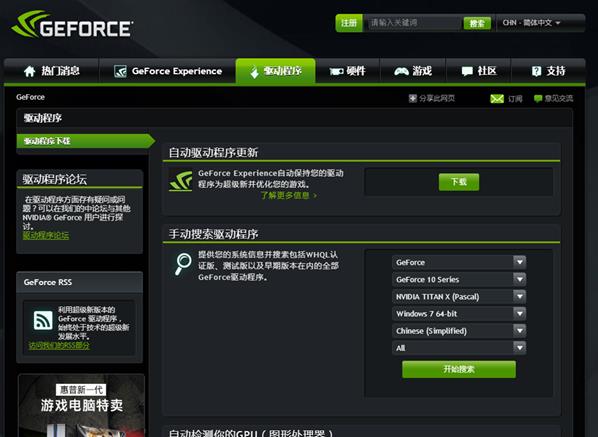The height and width of the screenshot is (437, 598).
Task: Expand the GeForce 10 Series dropdown
Action: click(459, 280)
